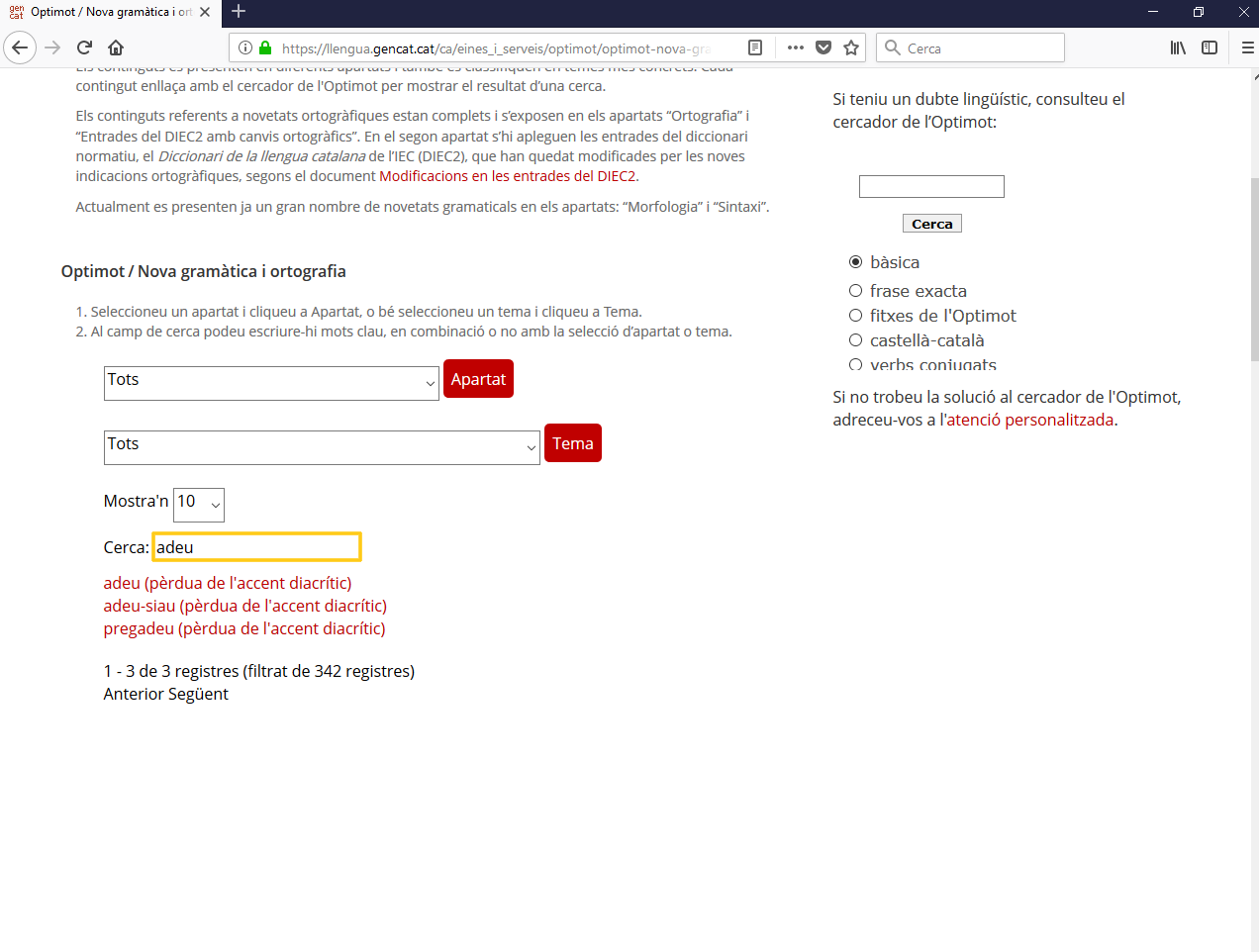
Task: Change the Mostra'n count dropdown
Action: [199, 505]
